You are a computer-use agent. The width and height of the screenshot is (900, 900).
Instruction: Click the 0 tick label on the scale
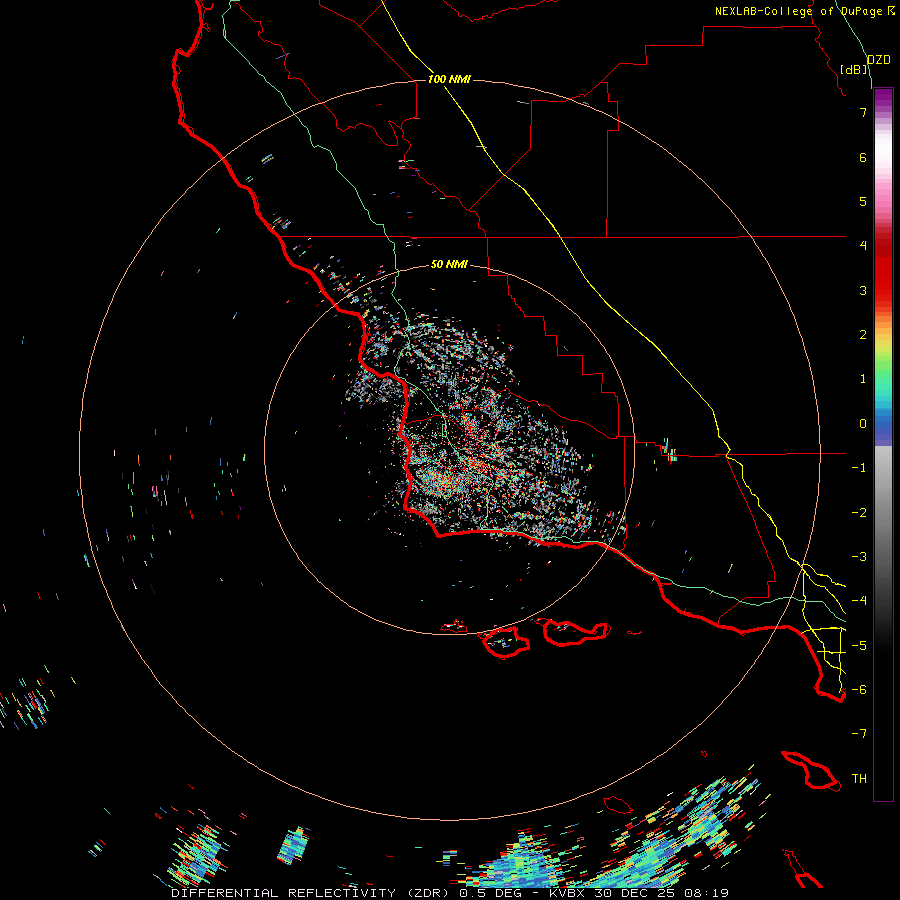(863, 424)
